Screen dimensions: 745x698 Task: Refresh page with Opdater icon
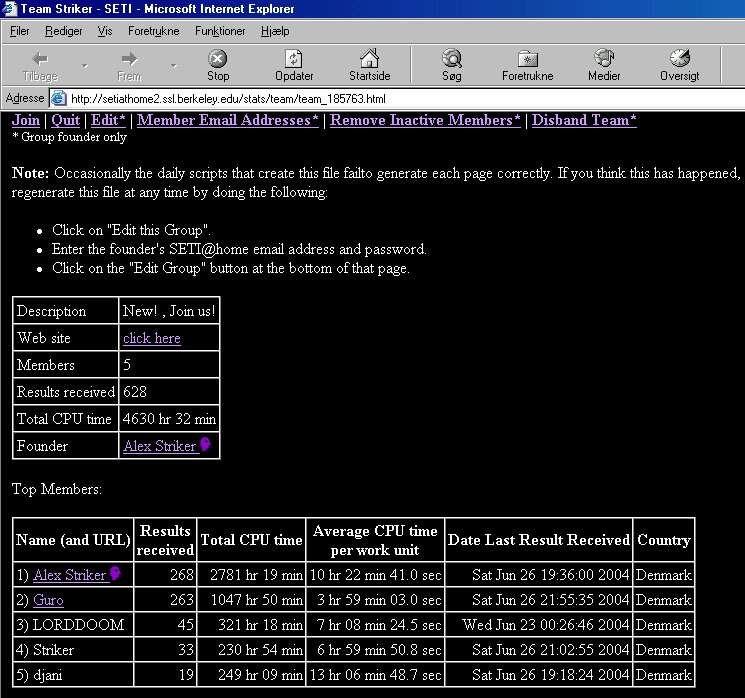coord(294,58)
